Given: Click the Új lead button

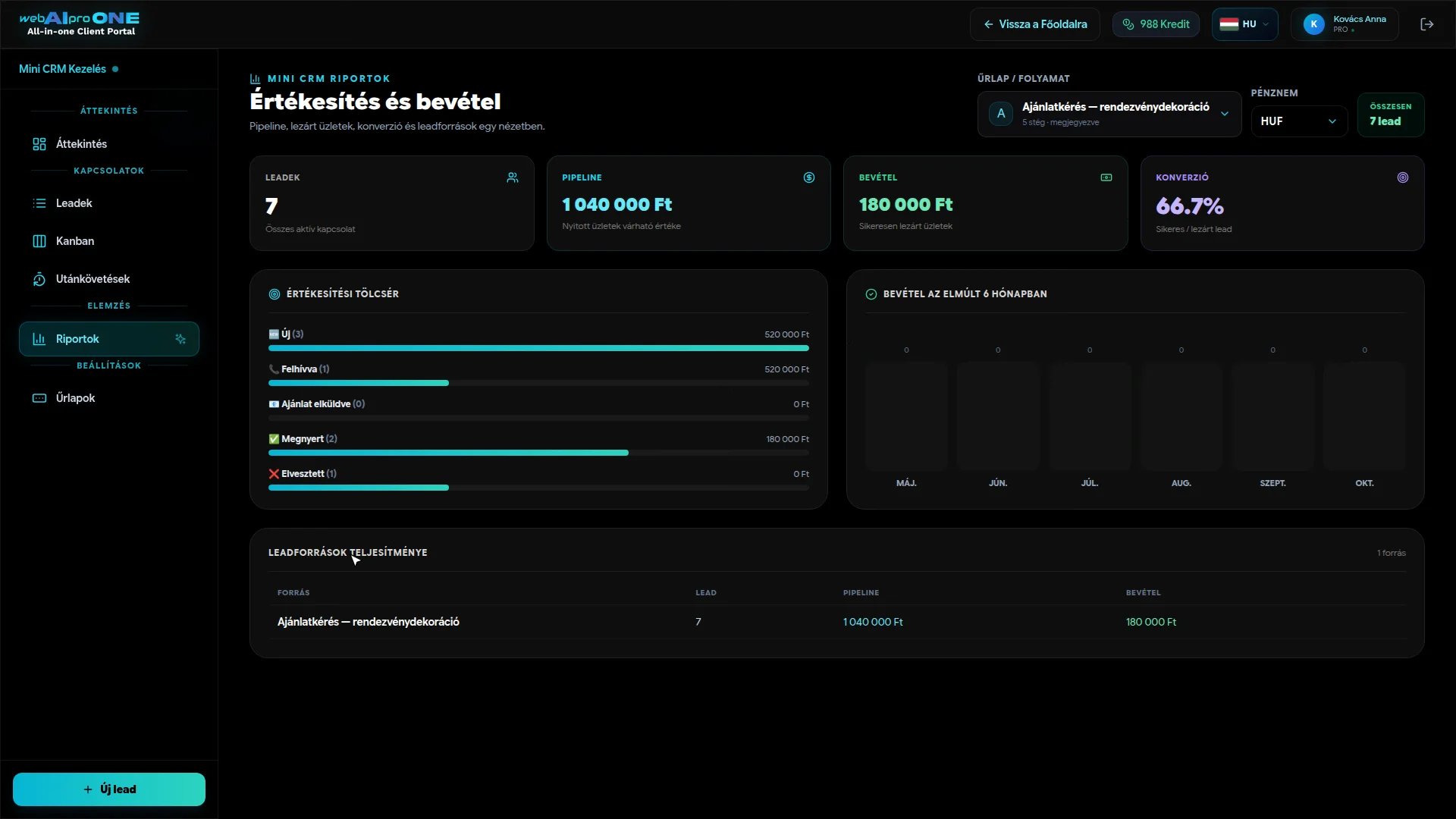Looking at the screenshot, I should click(x=109, y=789).
